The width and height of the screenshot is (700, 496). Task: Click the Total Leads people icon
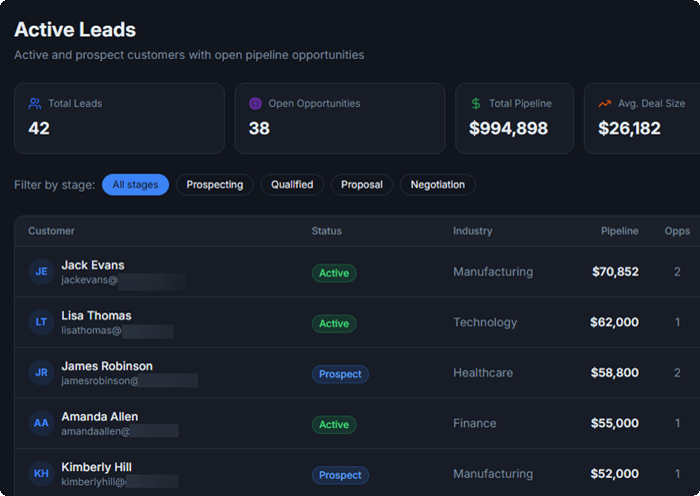point(35,104)
